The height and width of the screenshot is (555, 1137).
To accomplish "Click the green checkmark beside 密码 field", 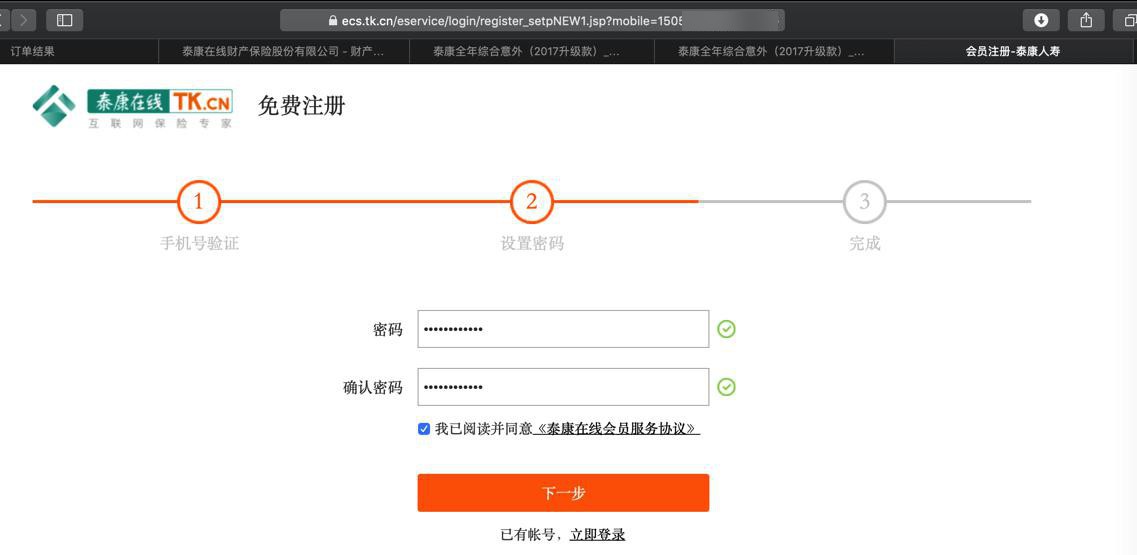I will [x=726, y=329].
